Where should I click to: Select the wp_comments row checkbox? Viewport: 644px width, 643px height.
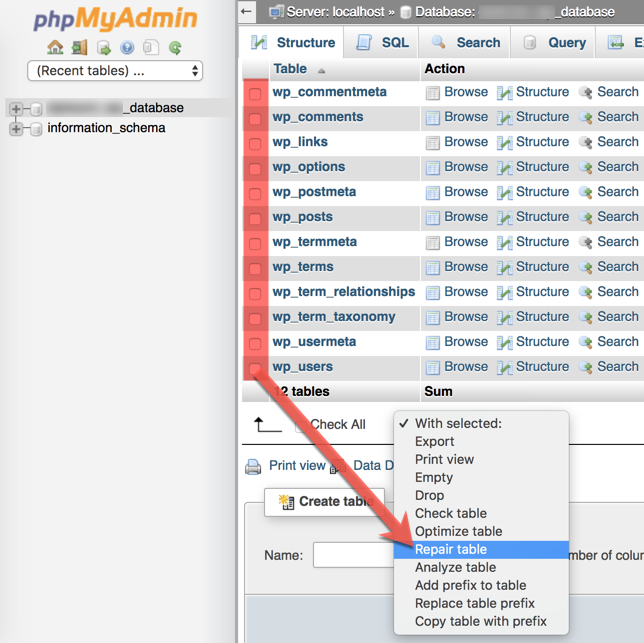click(x=255, y=118)
